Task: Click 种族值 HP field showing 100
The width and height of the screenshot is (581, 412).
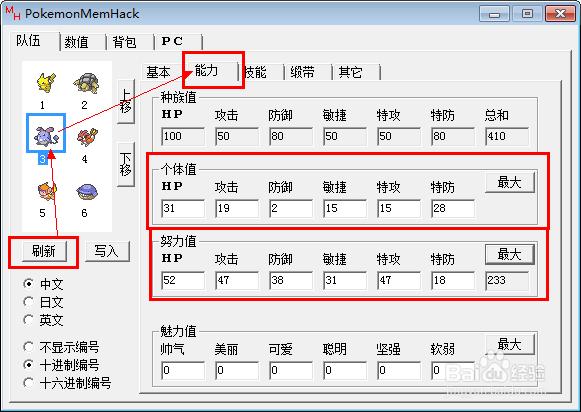Action: [x=183, y=136]
